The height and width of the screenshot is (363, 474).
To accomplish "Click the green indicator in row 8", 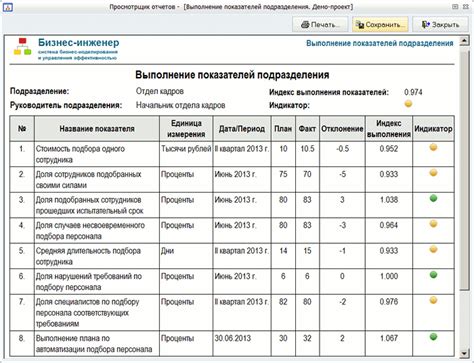I will (433, 337).
